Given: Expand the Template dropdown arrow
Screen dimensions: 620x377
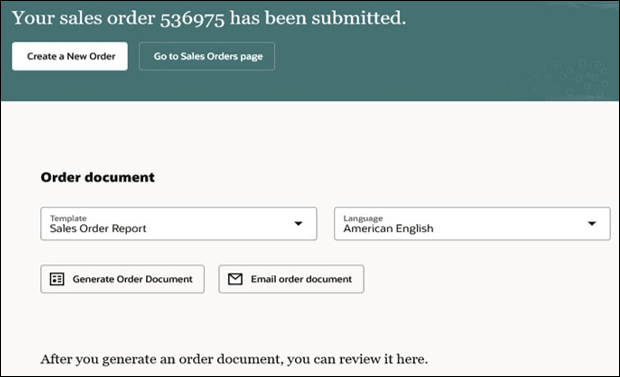Looking at the screenshot, I should (x=299, y=224).
